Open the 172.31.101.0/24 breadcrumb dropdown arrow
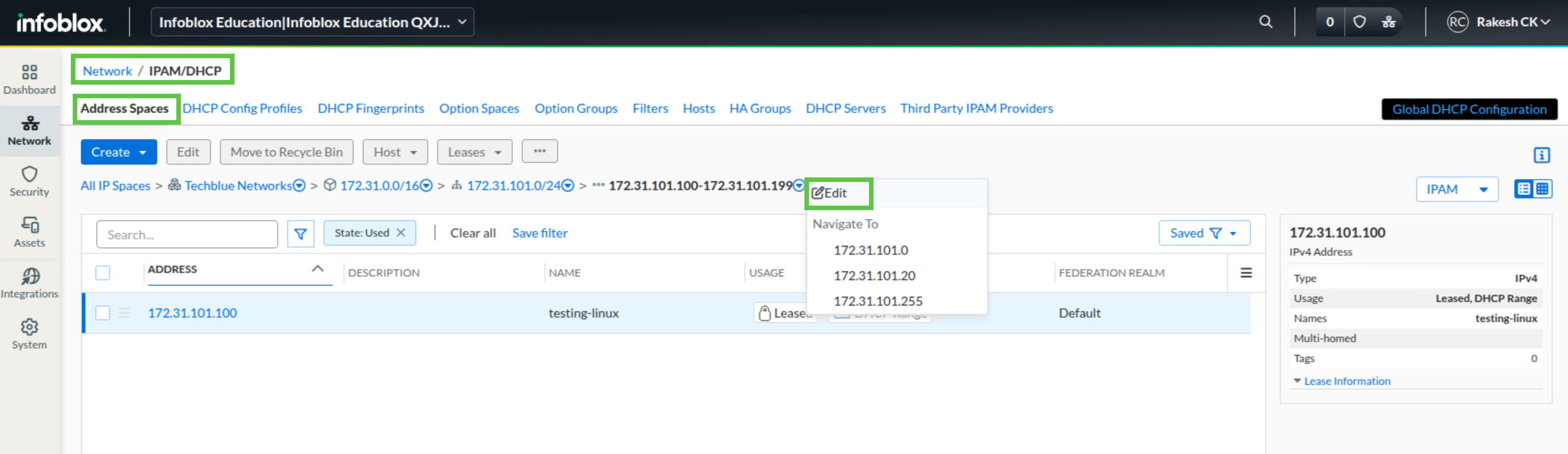 568,185
